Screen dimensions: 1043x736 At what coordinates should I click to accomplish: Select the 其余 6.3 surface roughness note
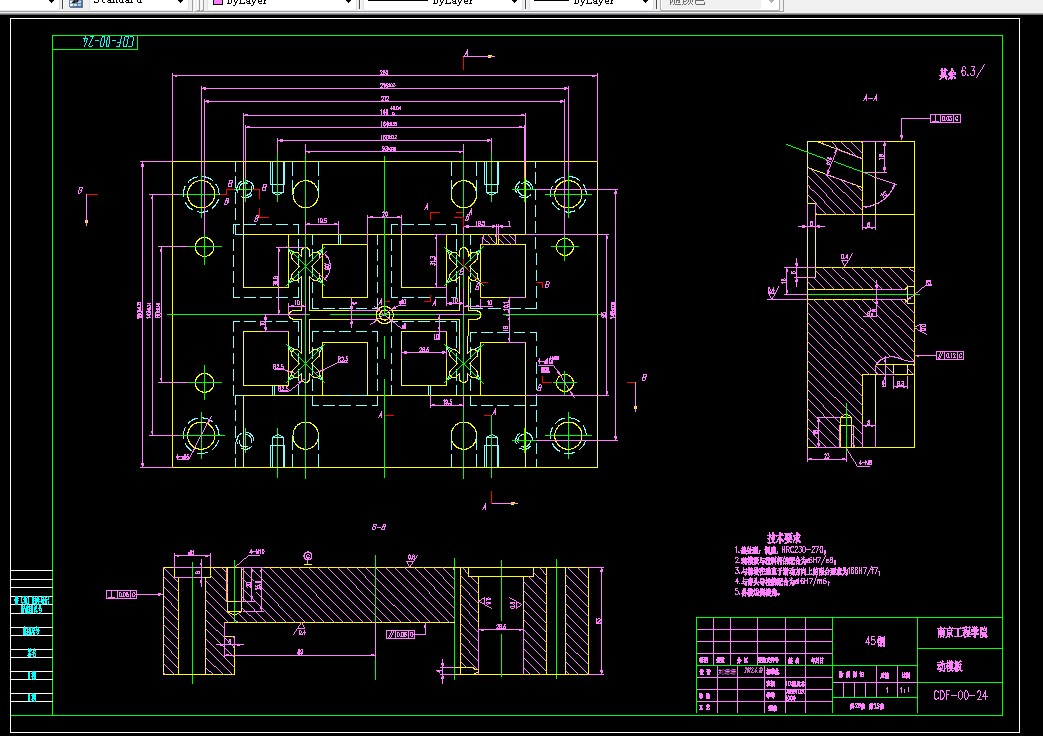[960, 72]
